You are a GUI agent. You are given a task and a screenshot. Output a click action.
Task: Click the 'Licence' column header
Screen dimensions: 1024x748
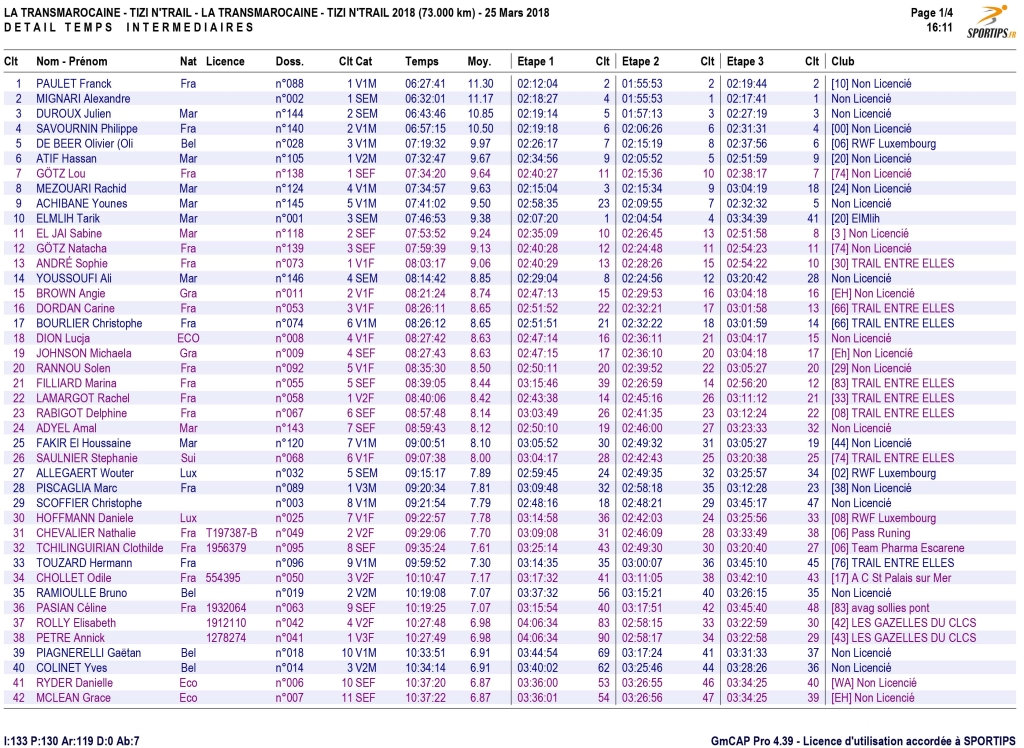225,62
